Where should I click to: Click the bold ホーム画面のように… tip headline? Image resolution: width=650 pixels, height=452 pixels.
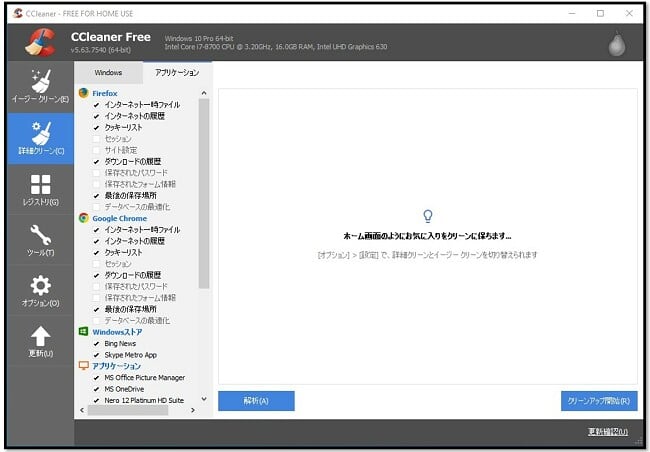pyautogui.click(x=427, y=236)
